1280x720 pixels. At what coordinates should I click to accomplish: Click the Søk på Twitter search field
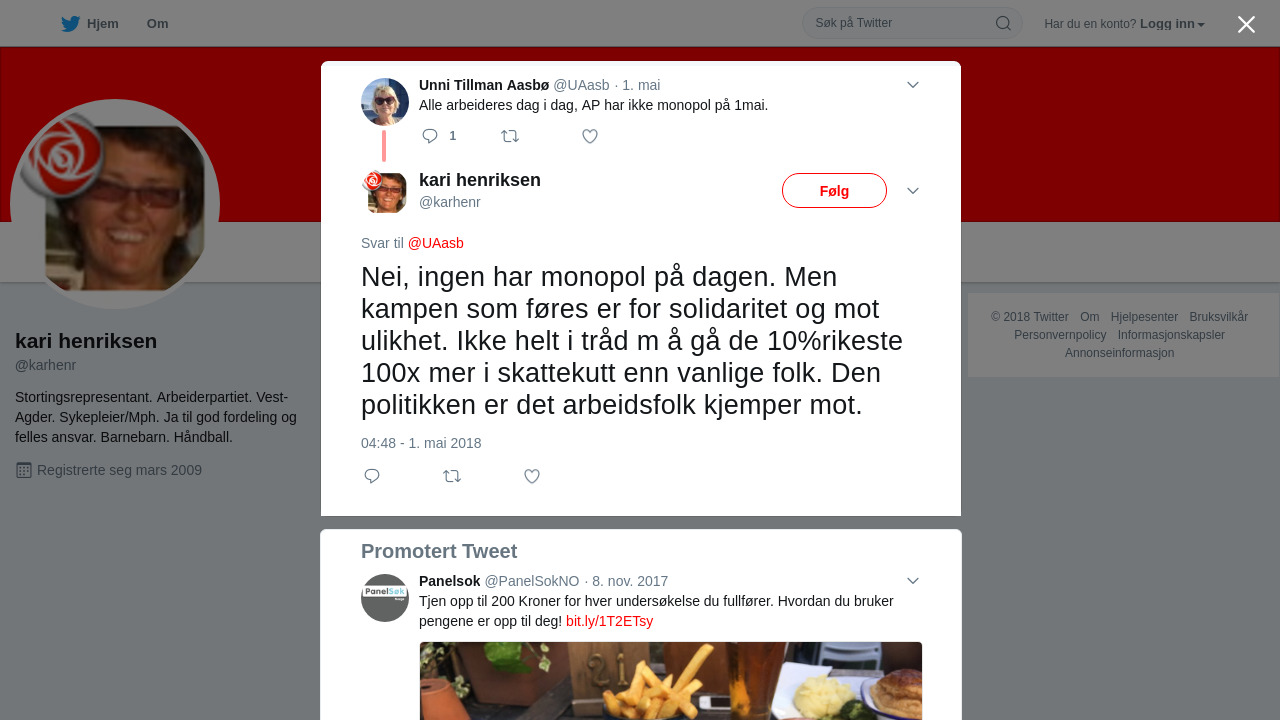(x=912, y=23)
